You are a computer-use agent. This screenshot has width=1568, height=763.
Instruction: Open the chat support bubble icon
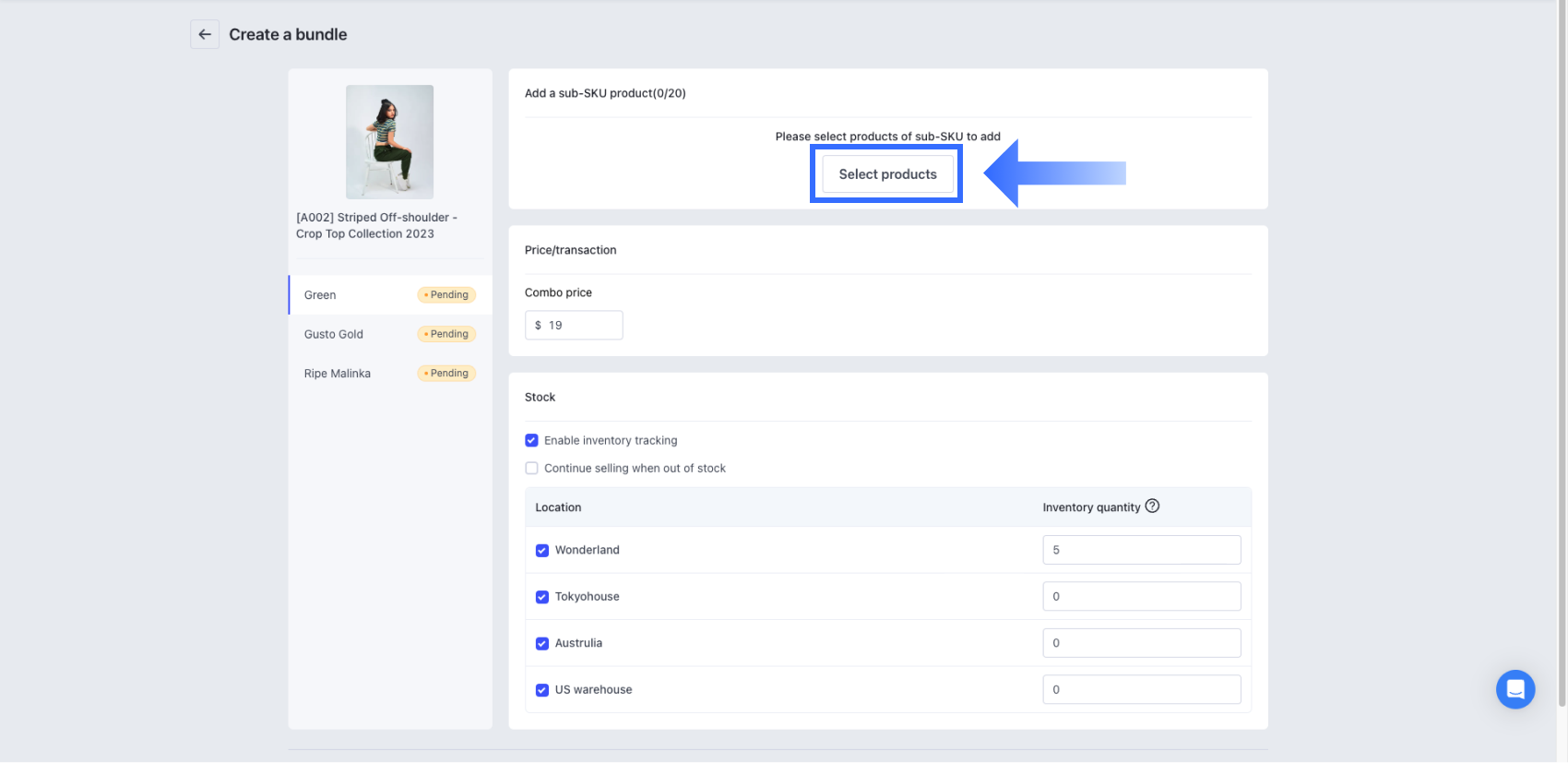tap(1515, 689)
